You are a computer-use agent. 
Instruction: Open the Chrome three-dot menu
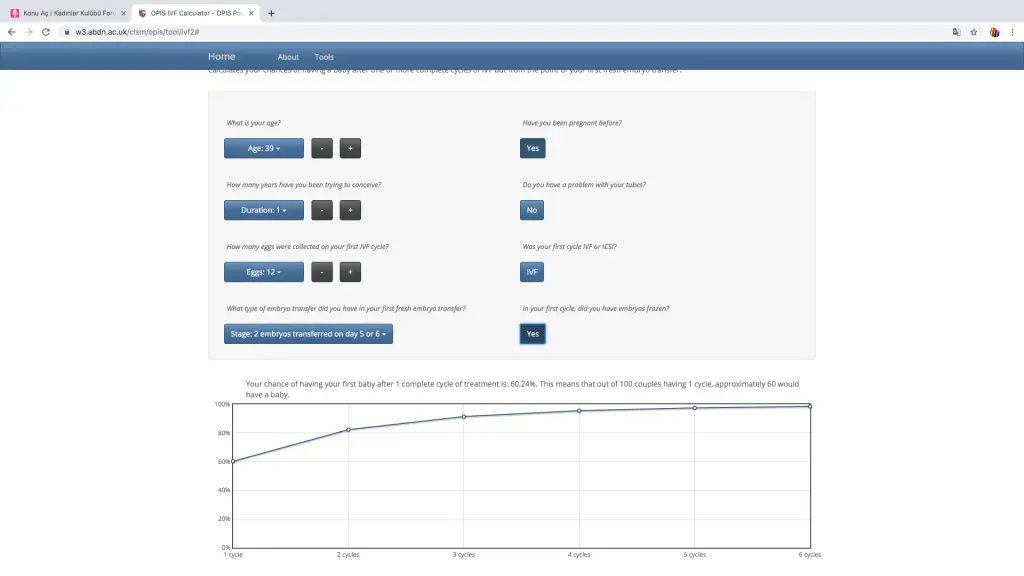(1013, 32)
